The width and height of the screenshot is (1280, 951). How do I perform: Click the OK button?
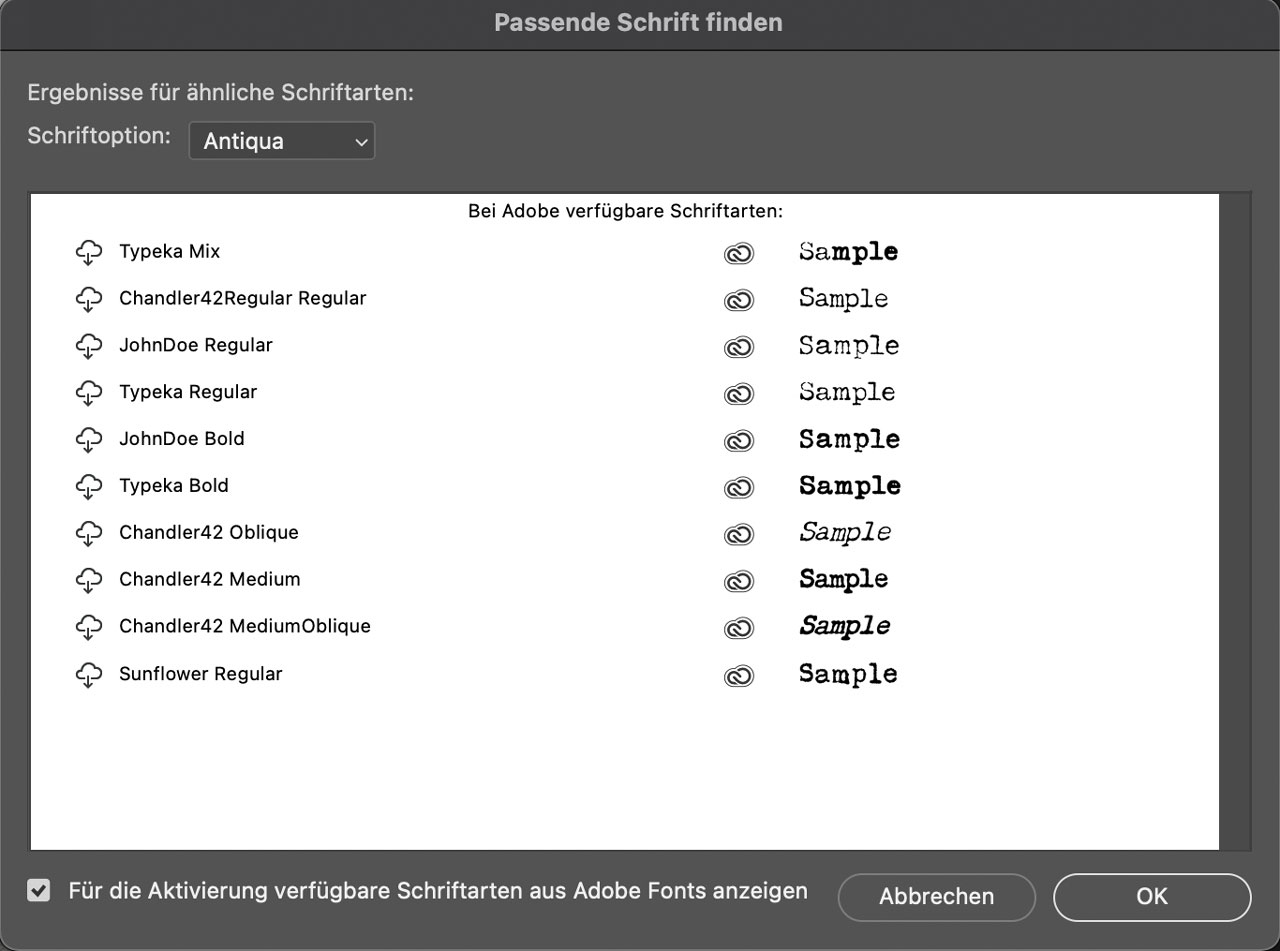[1151, 897]
